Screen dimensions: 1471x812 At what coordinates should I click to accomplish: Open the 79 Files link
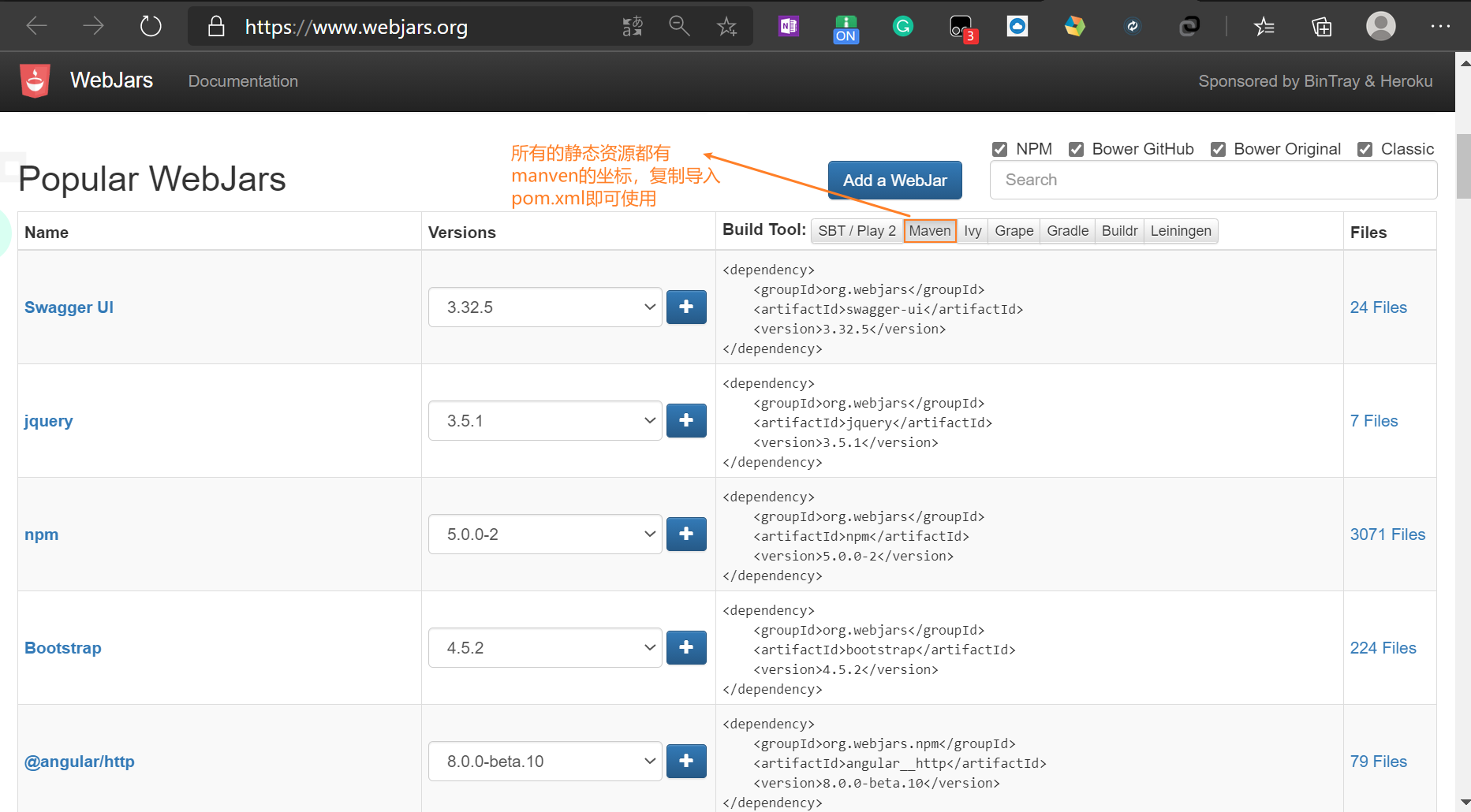(1379, 762)
